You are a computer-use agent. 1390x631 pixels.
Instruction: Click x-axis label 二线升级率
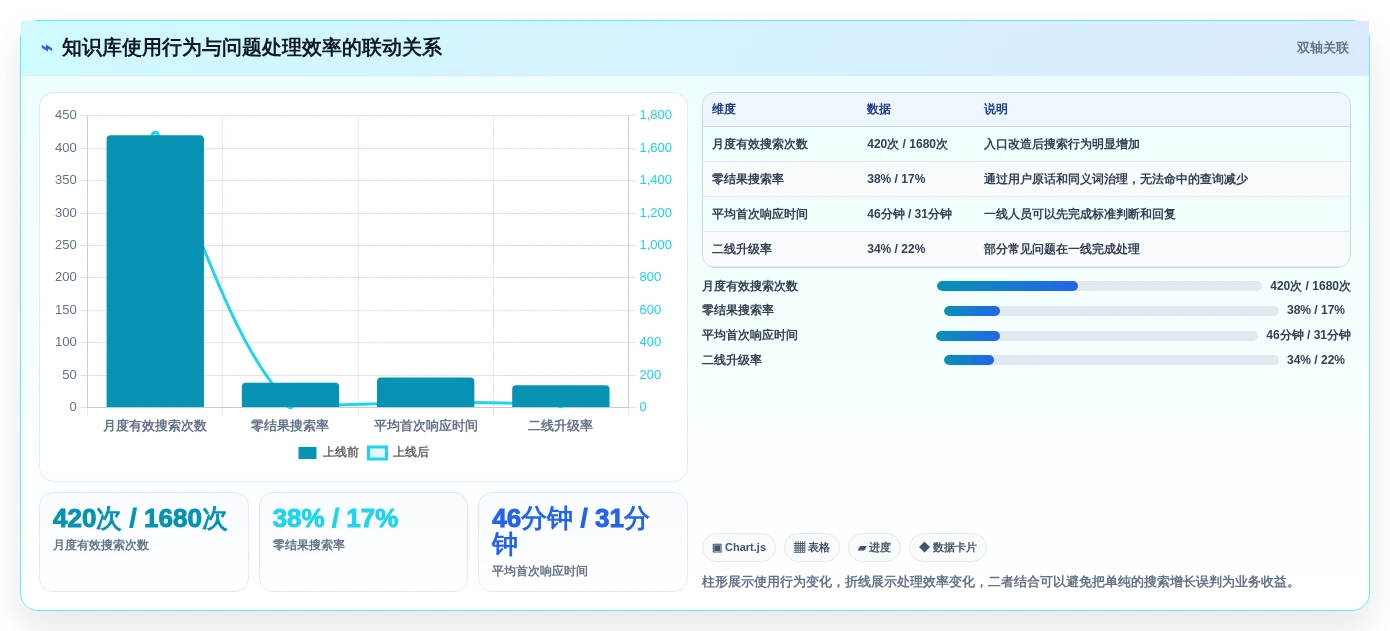[x=560, y=426]
